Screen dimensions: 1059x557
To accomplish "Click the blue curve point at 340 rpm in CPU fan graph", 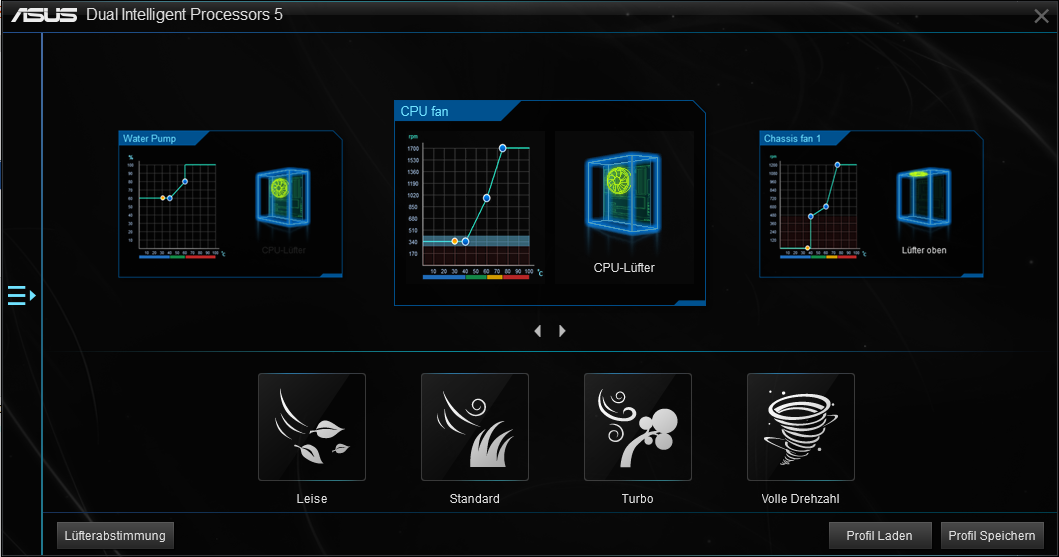I will pyautogui.click(x=465, y=241).
